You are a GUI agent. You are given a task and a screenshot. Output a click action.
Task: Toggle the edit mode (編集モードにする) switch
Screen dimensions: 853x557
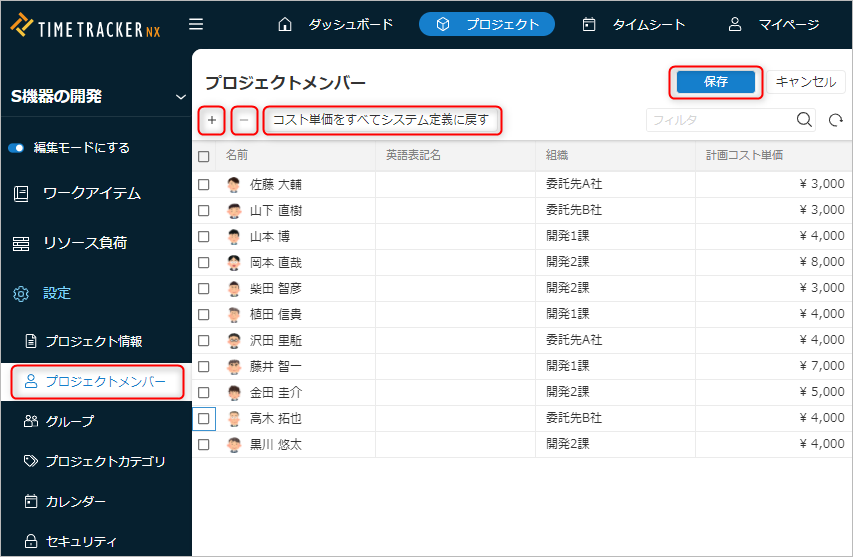(x=16, y=148)
